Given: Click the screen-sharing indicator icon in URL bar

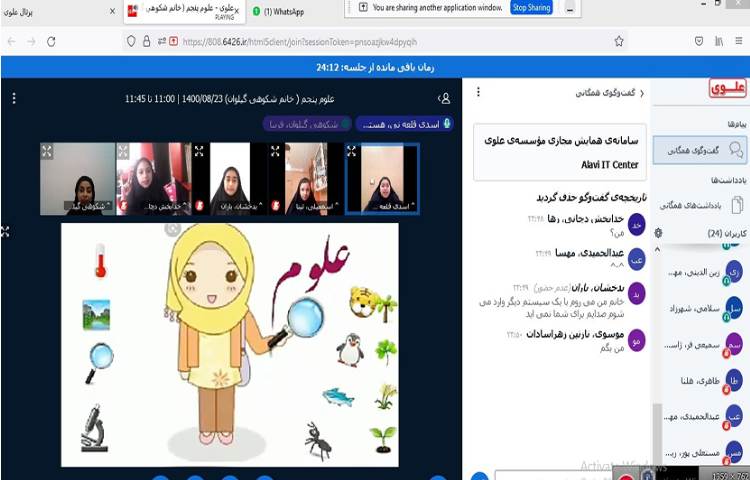Looking at the screenshot, I should pyautogui.click(x=174, y=42).
